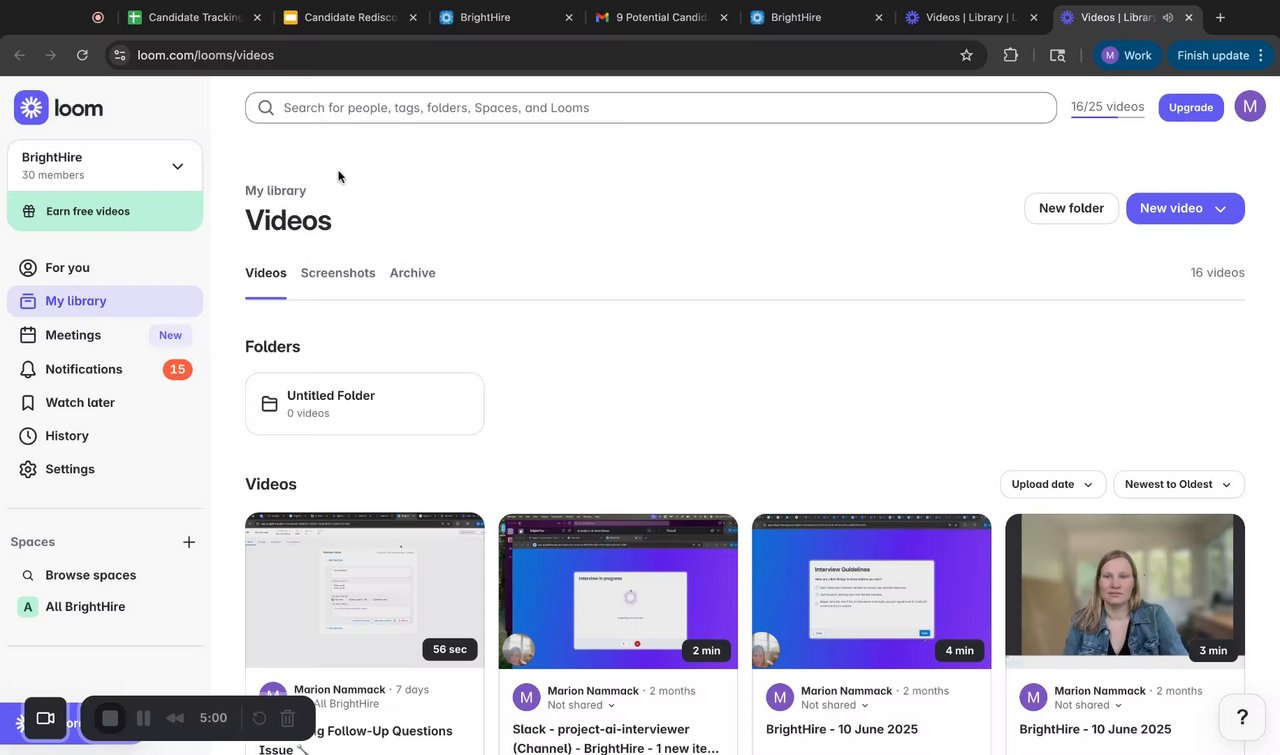Go back in browser
The width and height of the screenshot is (1280, 755).
(20, 55)
